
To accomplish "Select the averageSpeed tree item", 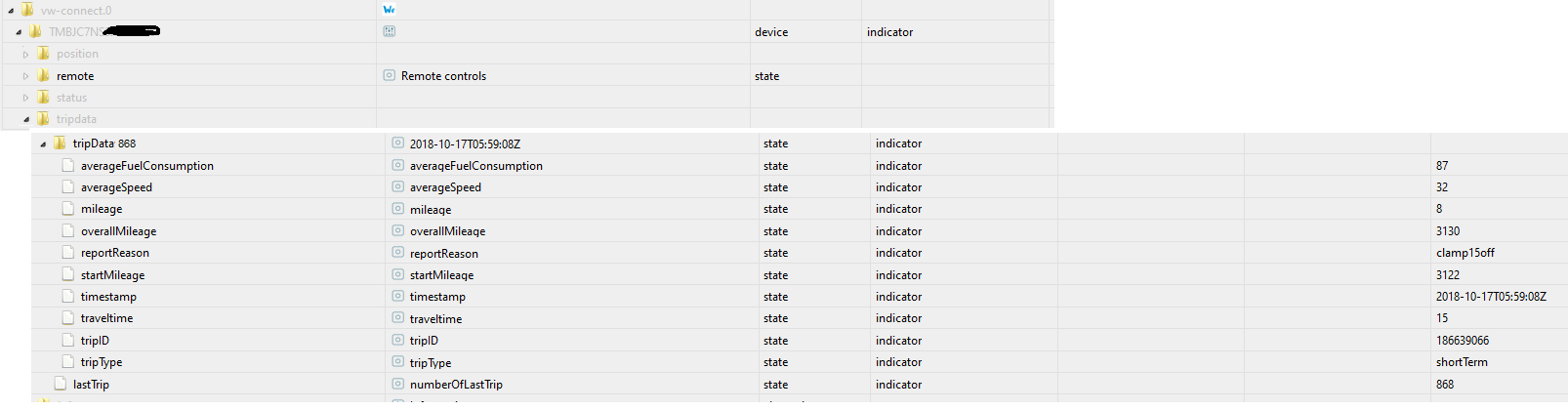I will (x=116, y=187).
